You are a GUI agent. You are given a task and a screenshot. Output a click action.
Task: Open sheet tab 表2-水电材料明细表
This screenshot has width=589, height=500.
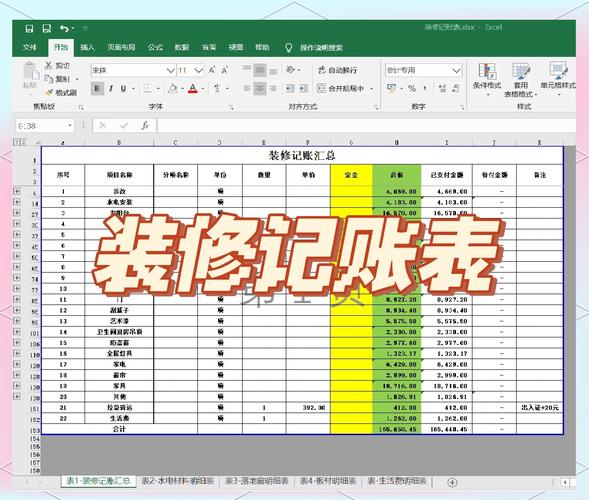click(x=177, y=481)
